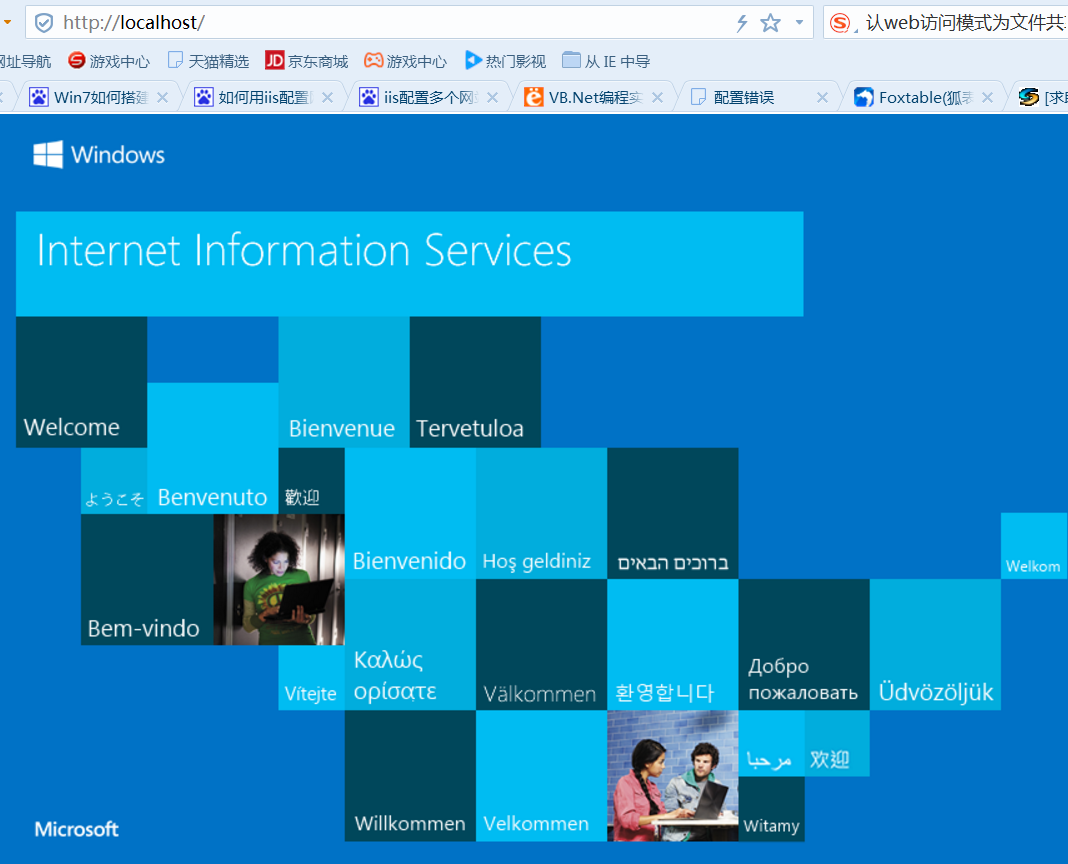Click the Bienvenido tile

click(410, 514)
